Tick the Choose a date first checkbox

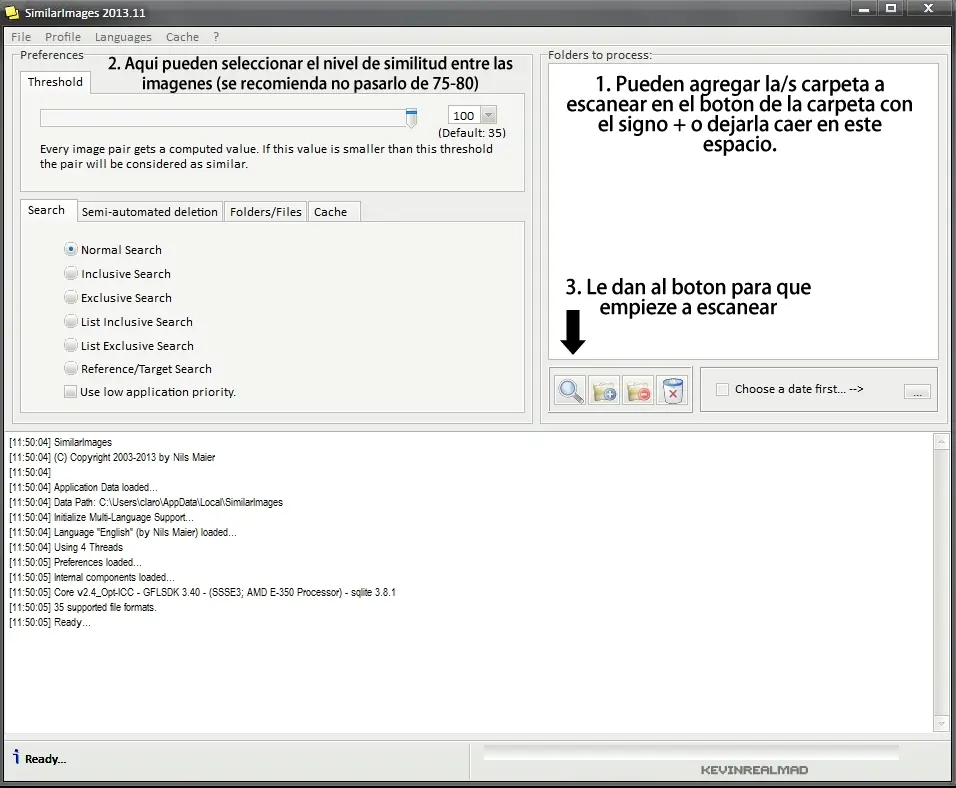[x=722, y=389]
